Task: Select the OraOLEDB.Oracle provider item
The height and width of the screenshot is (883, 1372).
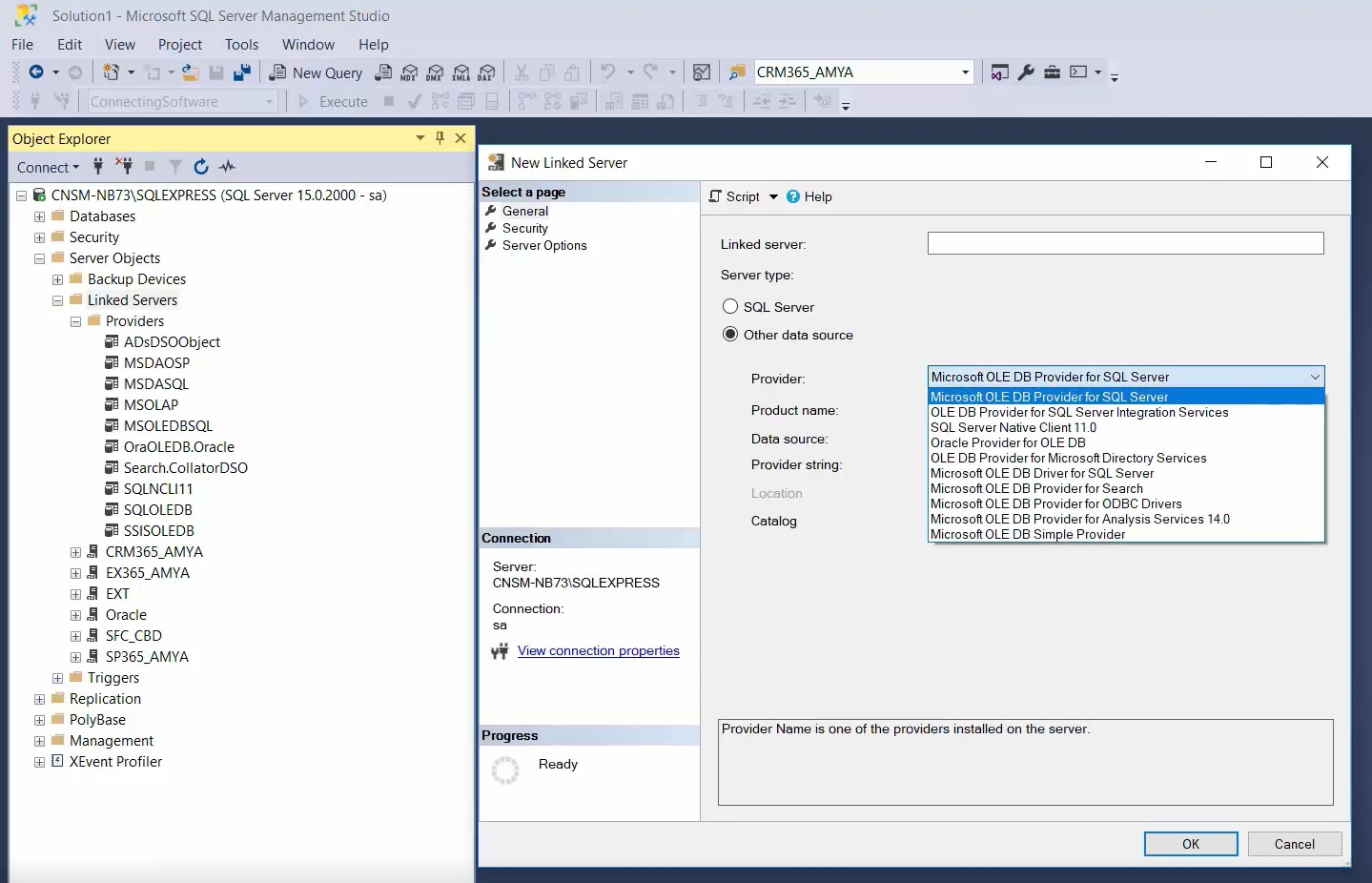Action: click(x=178, y=447)
